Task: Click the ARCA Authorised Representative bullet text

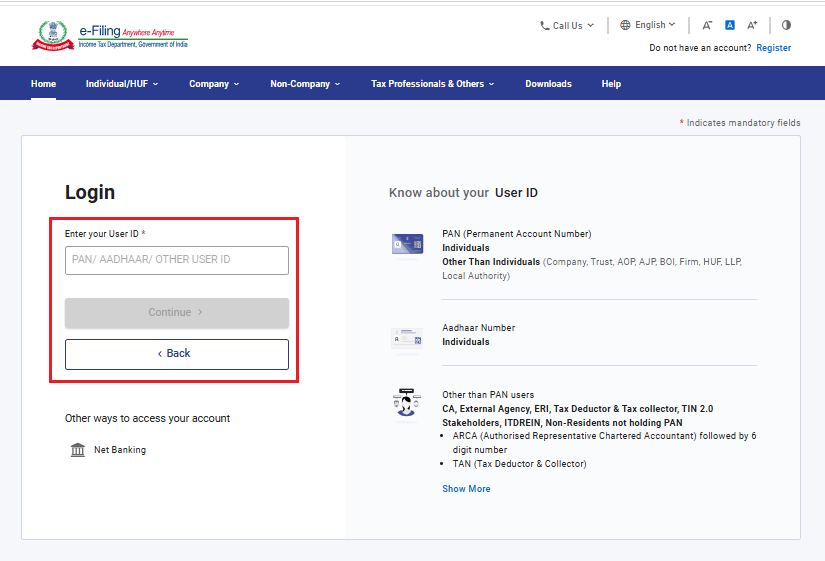Action: pos(604,443)
